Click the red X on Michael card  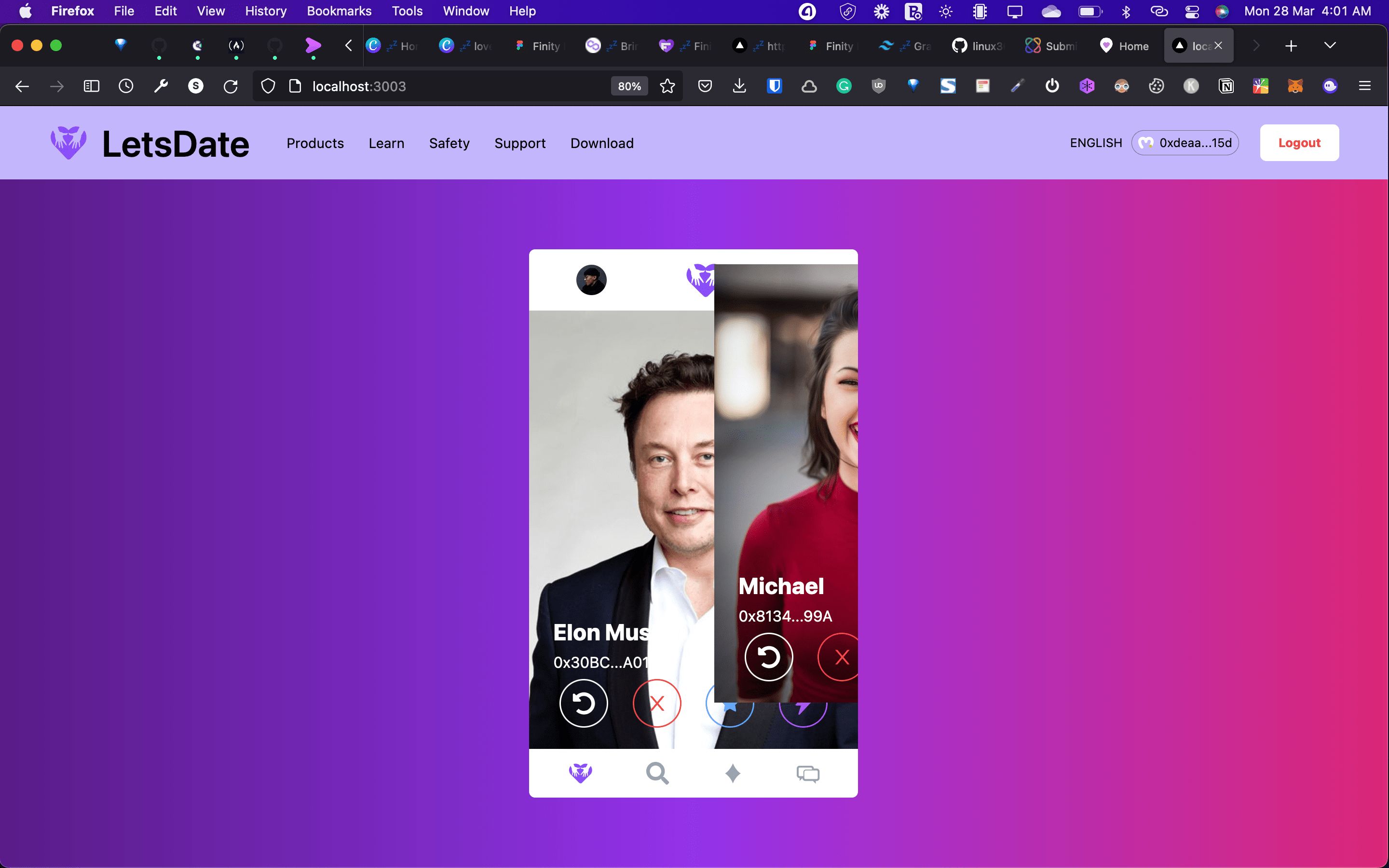839,657
